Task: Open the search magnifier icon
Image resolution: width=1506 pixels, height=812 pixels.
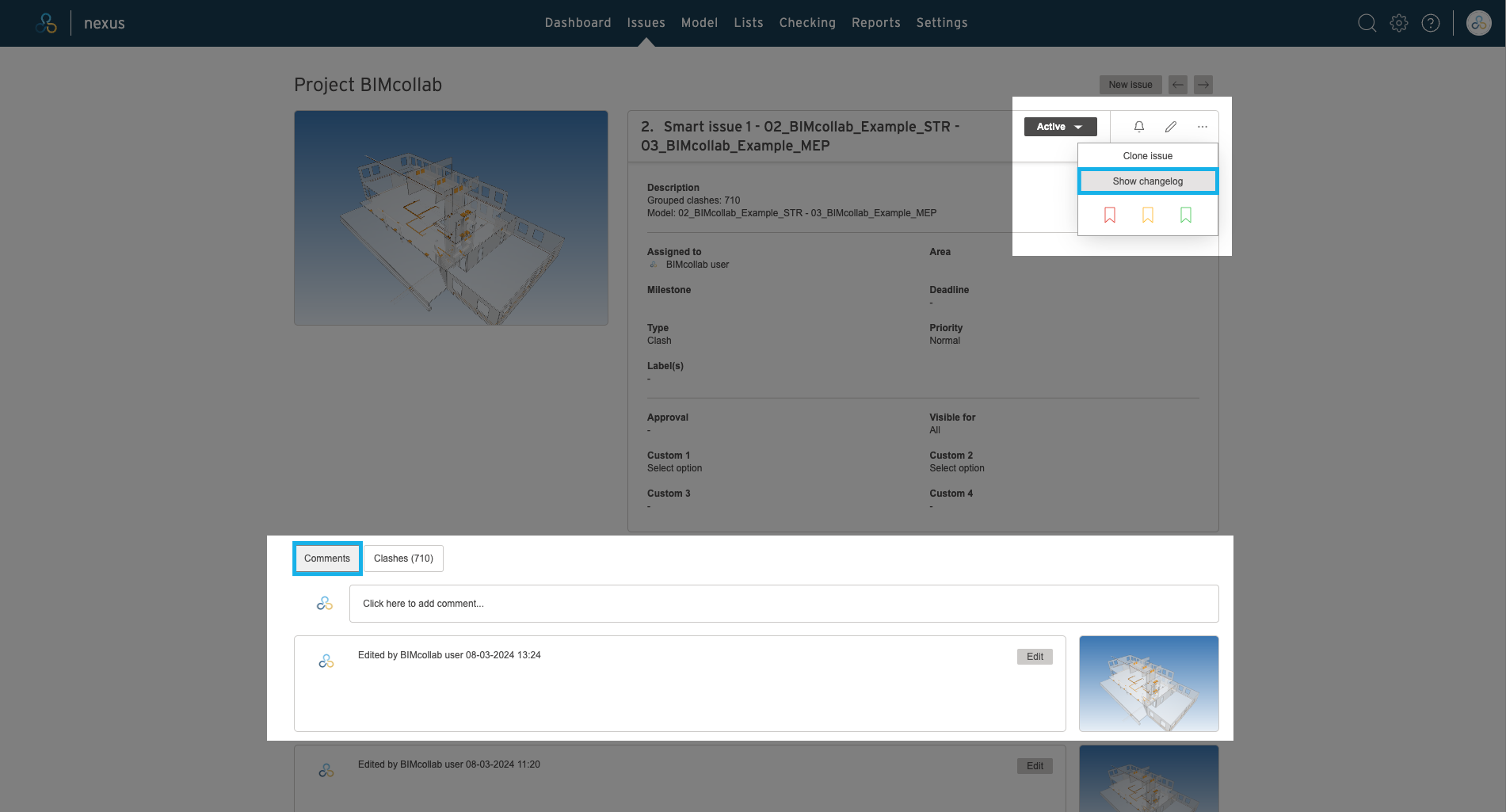Action: pyautogui.click(x=1367, y=23)
